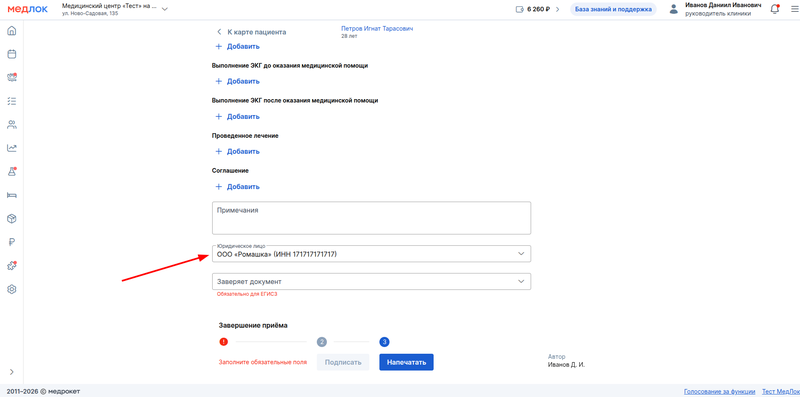Add entry under Проведенное лечение
Image resolution: width=800 pixels, height=397 pixels.
pos(238,152)
